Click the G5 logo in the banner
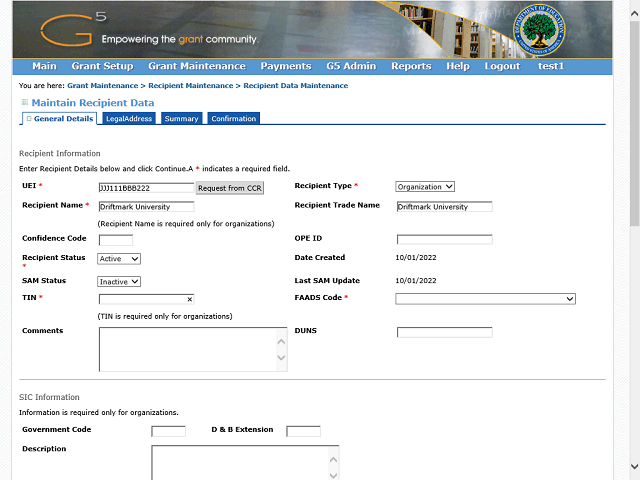640x480 pixels. pos(73,29)
